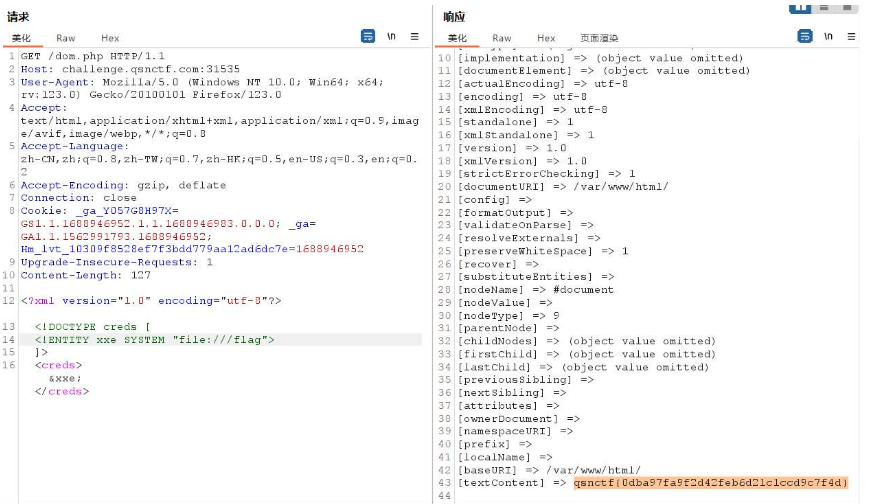Viewport: 880px width, 504px height.
Task: Switch request view to Raw tab
Action: tap(65, 38)
